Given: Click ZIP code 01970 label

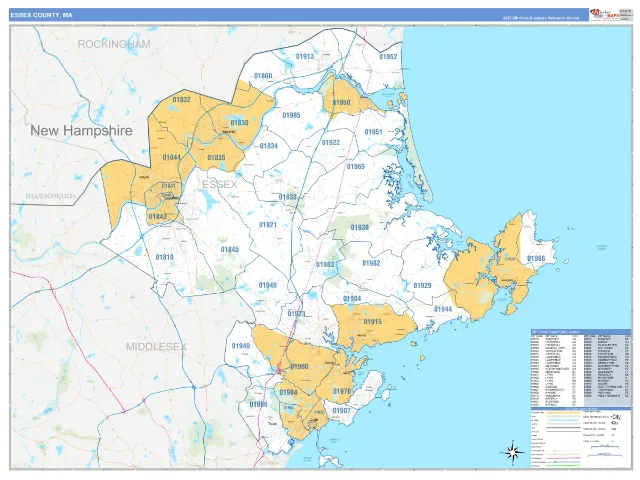Looking at the screenshot, I should pyautogui.click(x=342, y=391).
